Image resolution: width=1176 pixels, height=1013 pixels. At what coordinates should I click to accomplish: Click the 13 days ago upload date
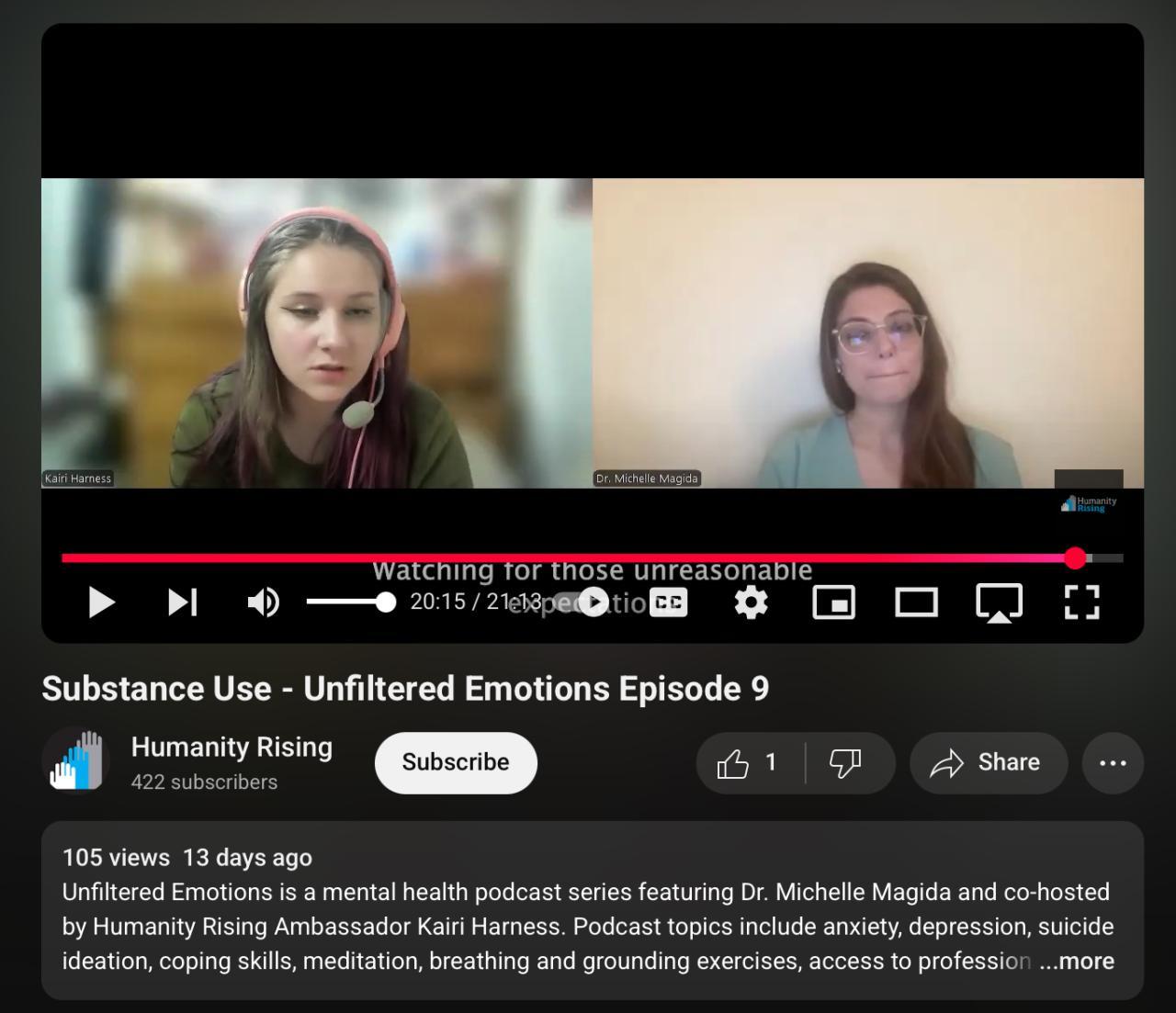[247, 858]
